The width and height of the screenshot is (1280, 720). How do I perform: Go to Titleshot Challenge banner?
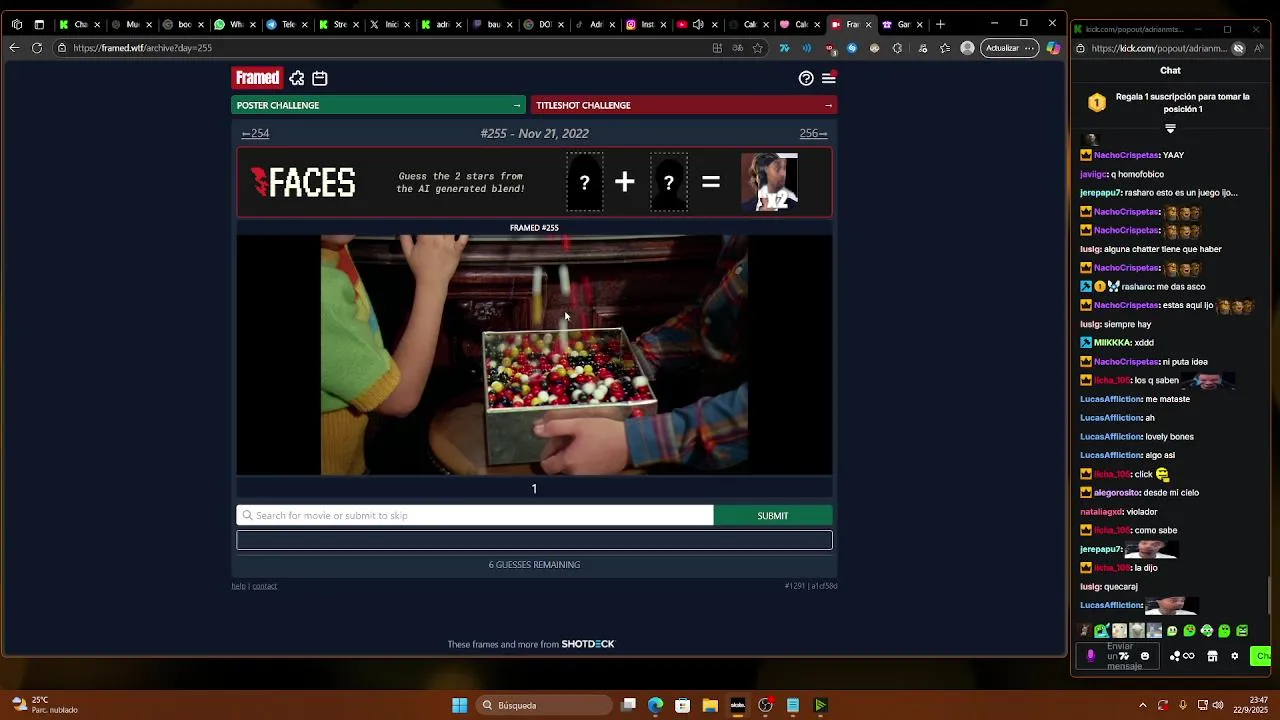click(x=683, y=105)
